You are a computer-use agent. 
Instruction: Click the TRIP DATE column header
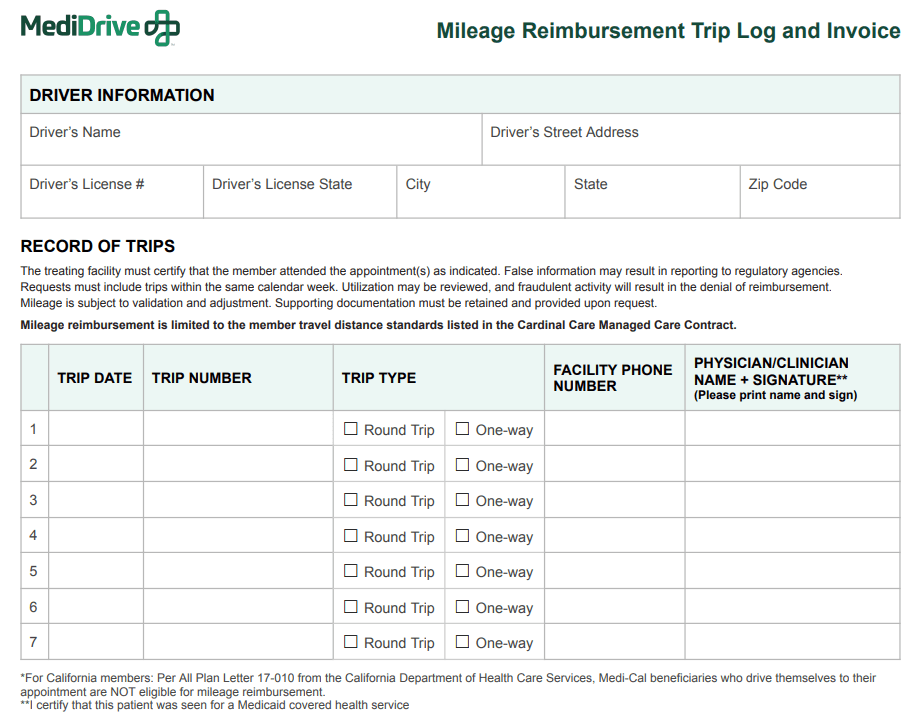point(94,378)
